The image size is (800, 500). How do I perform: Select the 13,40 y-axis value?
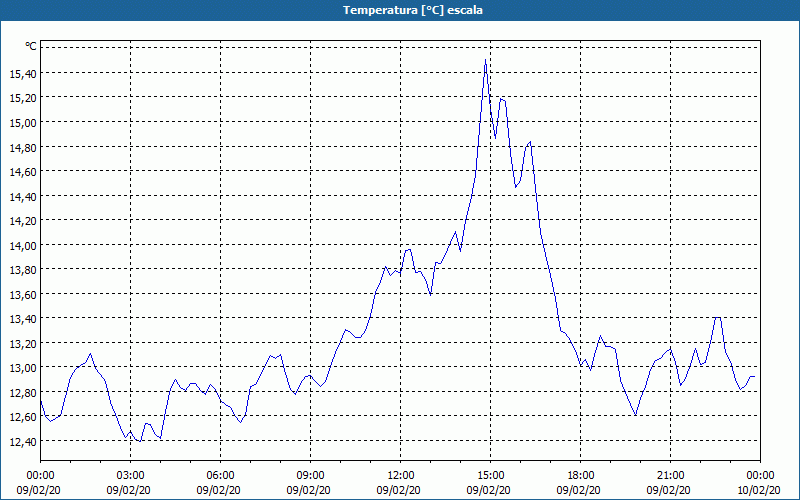coord(23,319)
